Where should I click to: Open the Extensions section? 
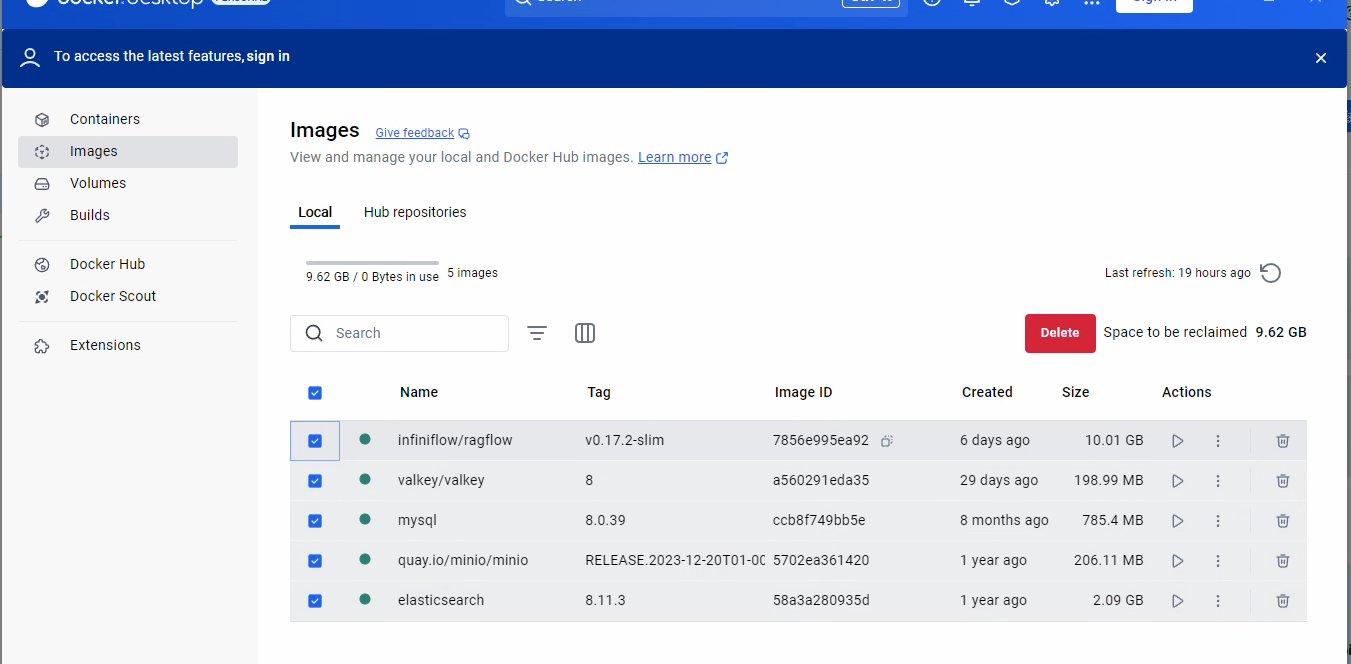[128, 345]
